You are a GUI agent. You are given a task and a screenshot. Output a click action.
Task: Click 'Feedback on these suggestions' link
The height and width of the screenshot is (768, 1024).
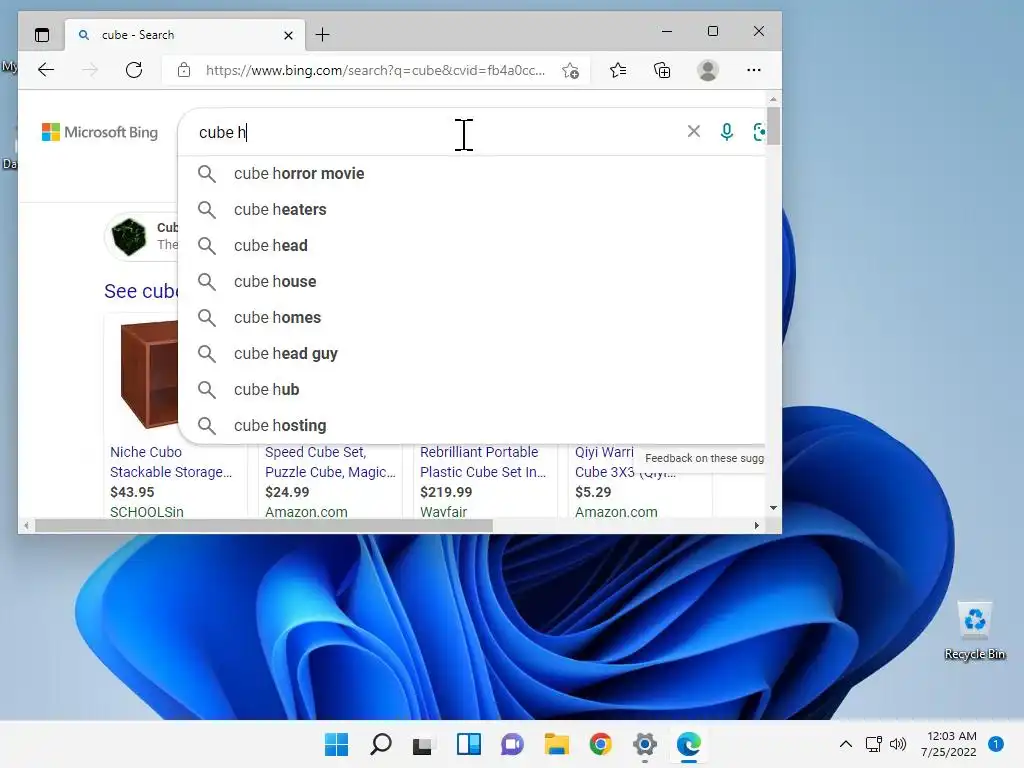[x=704, y=458]
